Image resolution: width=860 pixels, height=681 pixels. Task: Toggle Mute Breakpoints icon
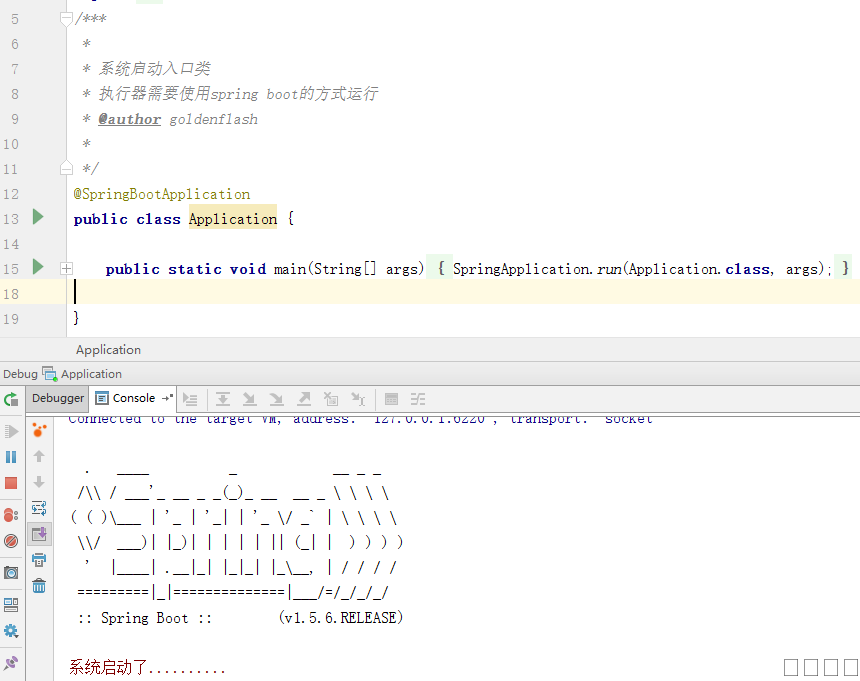coord(11,541)
